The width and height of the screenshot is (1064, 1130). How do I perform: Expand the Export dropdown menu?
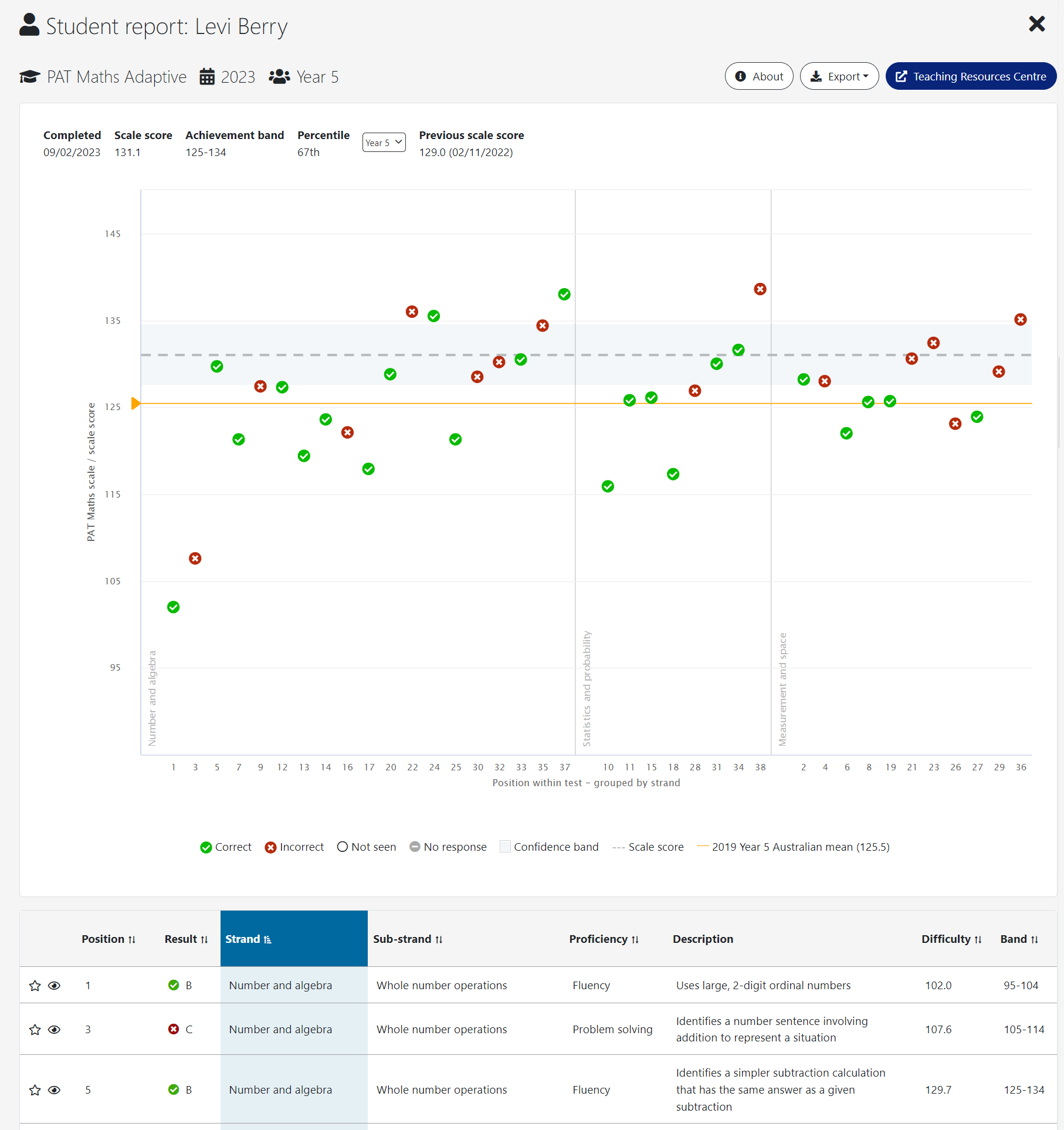pos(839,76)
